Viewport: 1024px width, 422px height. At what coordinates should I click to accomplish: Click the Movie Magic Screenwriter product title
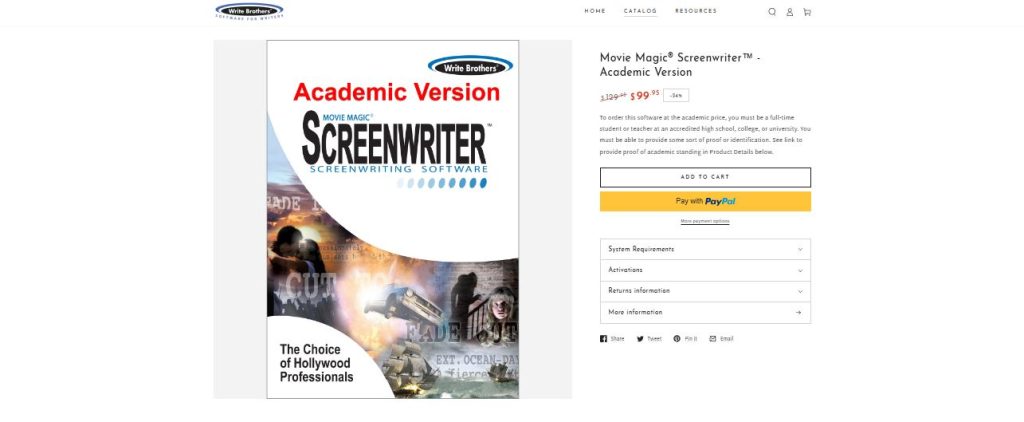point(680,65)
